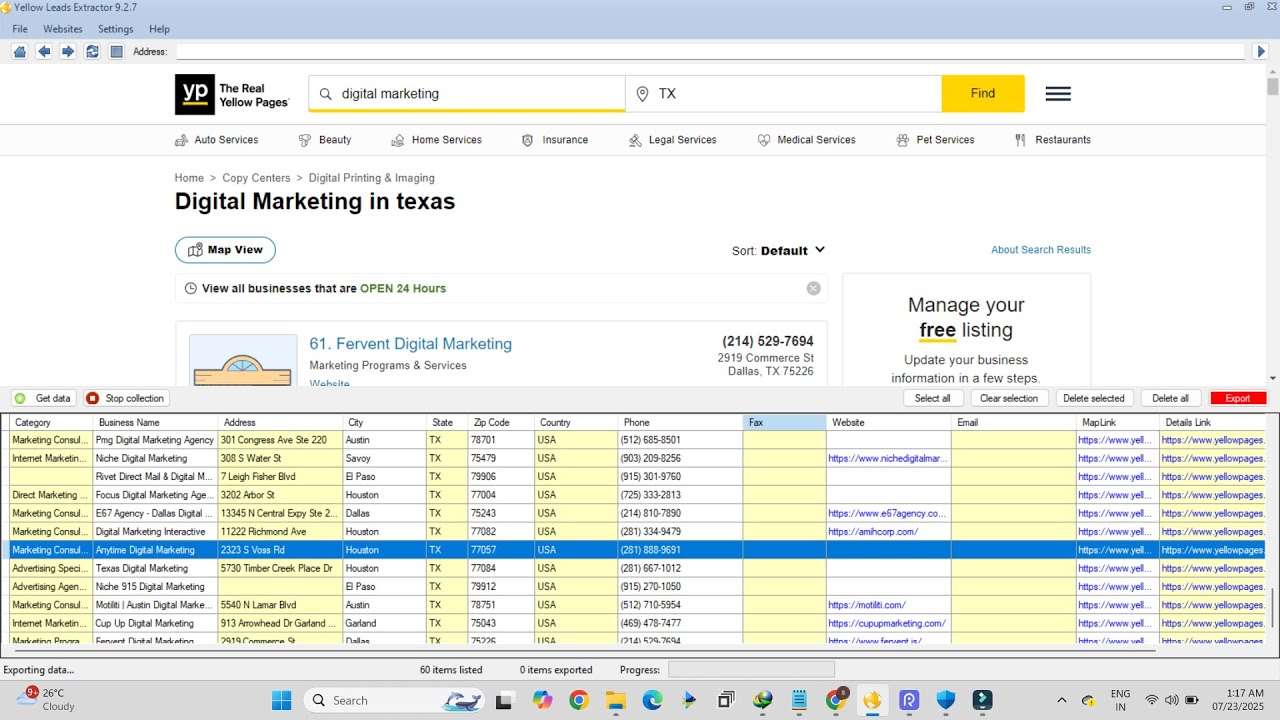1280x720 pixels.
Task: Click the yellow Find button
Action: coord(983,94)
